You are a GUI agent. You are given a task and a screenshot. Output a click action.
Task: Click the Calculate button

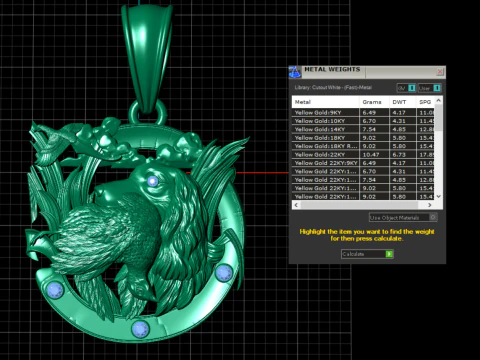click(367, 254)
